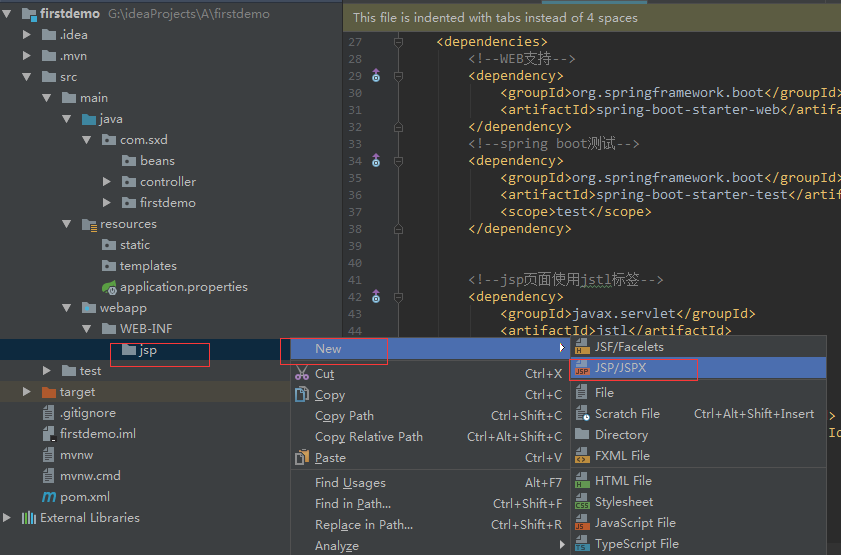Toggle fold marker at line 42 dependency

pos(399,297)
